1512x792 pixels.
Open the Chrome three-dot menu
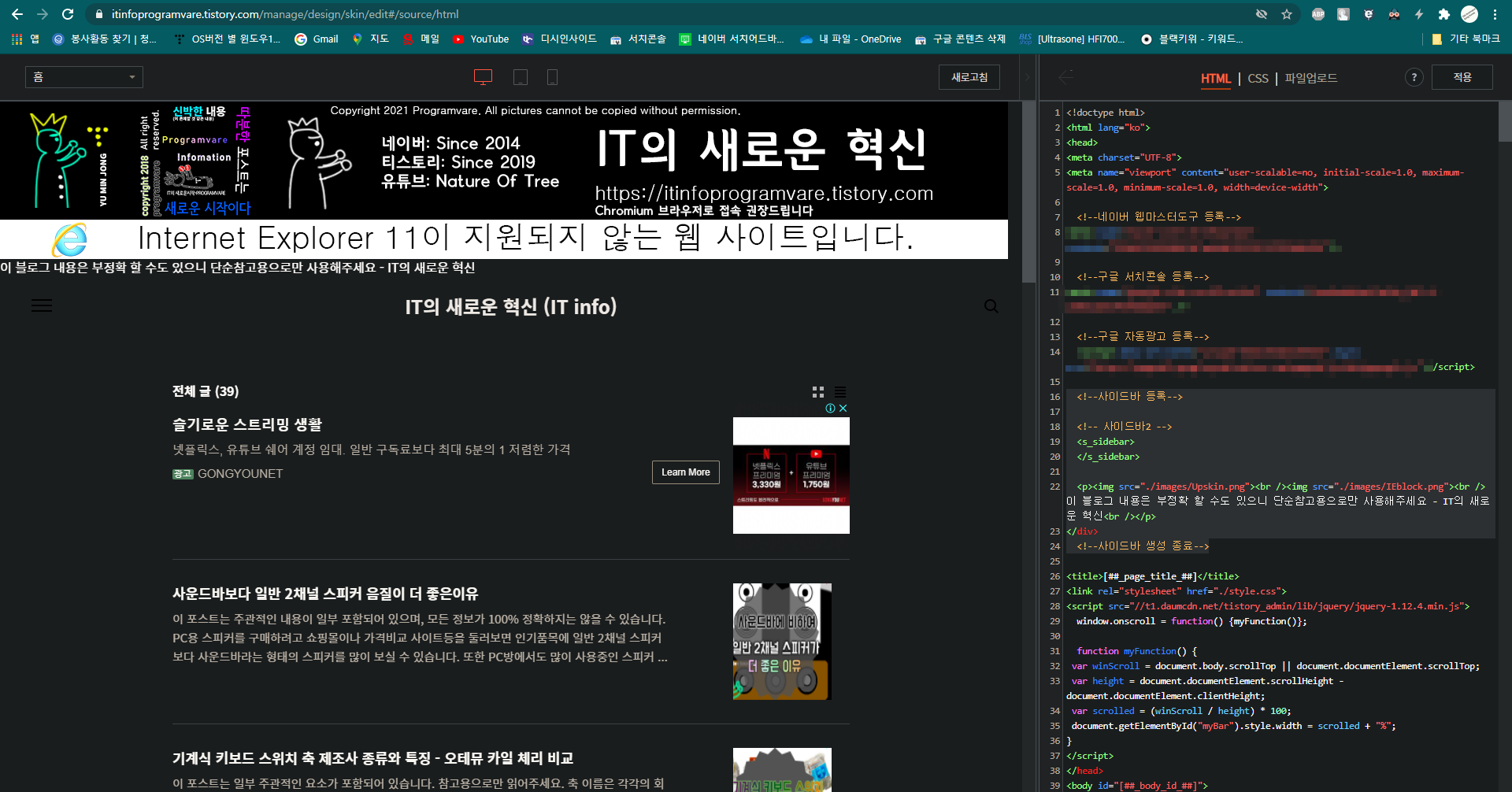coord(1495,14)
